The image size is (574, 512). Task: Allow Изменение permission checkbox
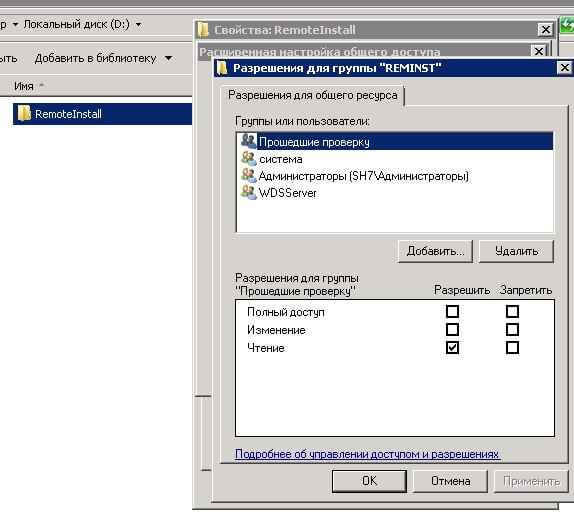pyautogui.click(x=452, y=329)
